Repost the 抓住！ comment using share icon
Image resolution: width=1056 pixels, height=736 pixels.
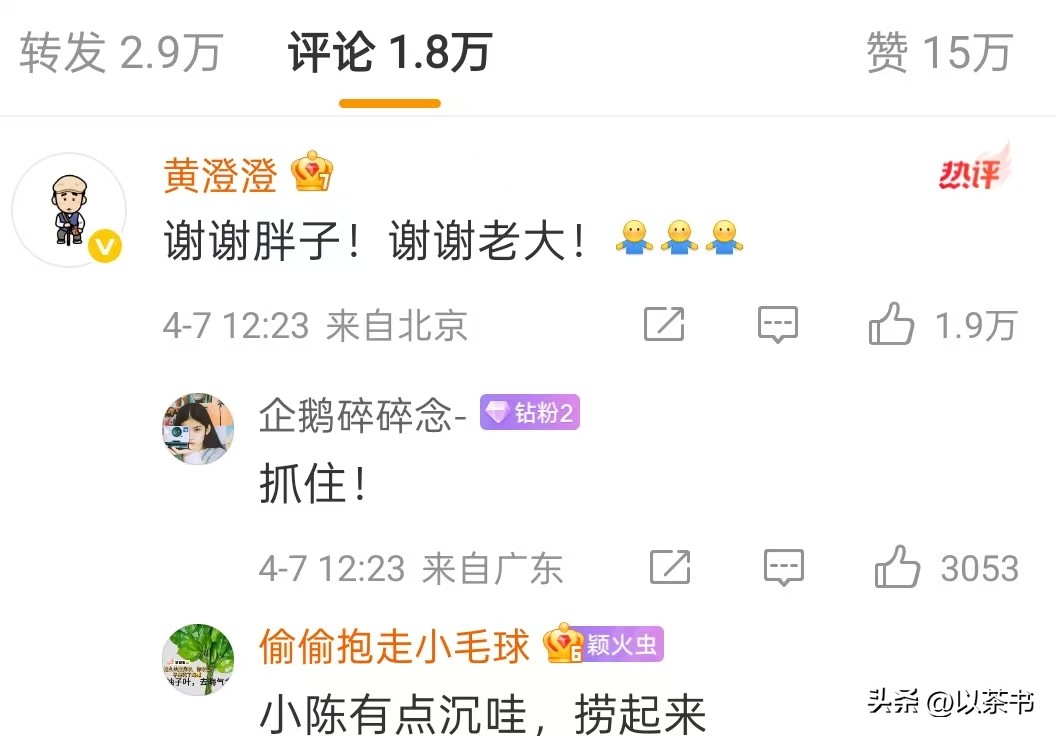[x=670, y=566]
